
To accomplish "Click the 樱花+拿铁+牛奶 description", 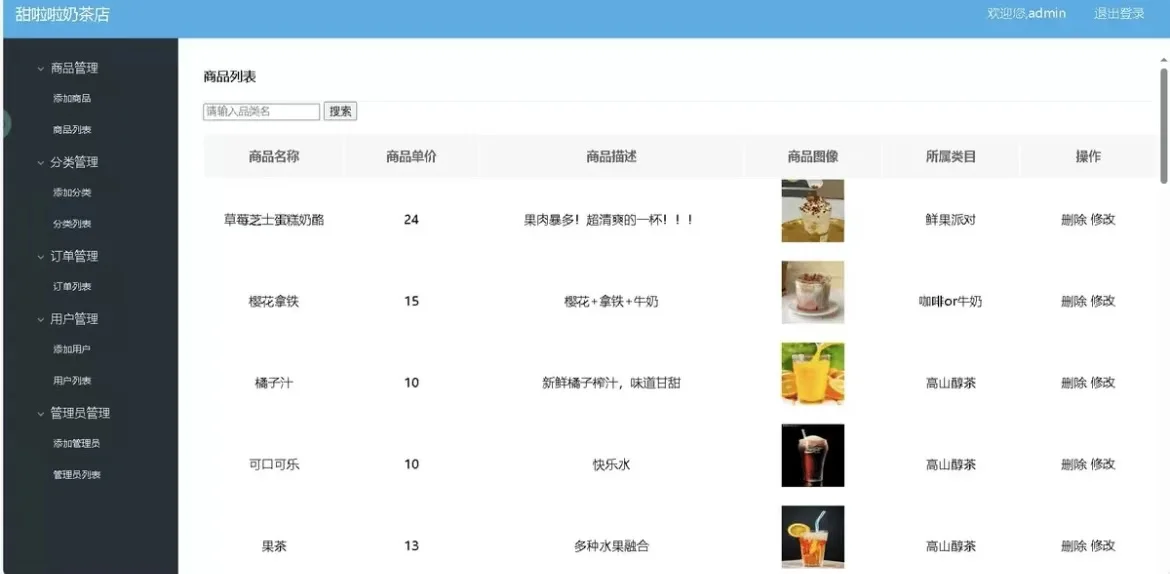I will 611,302.
